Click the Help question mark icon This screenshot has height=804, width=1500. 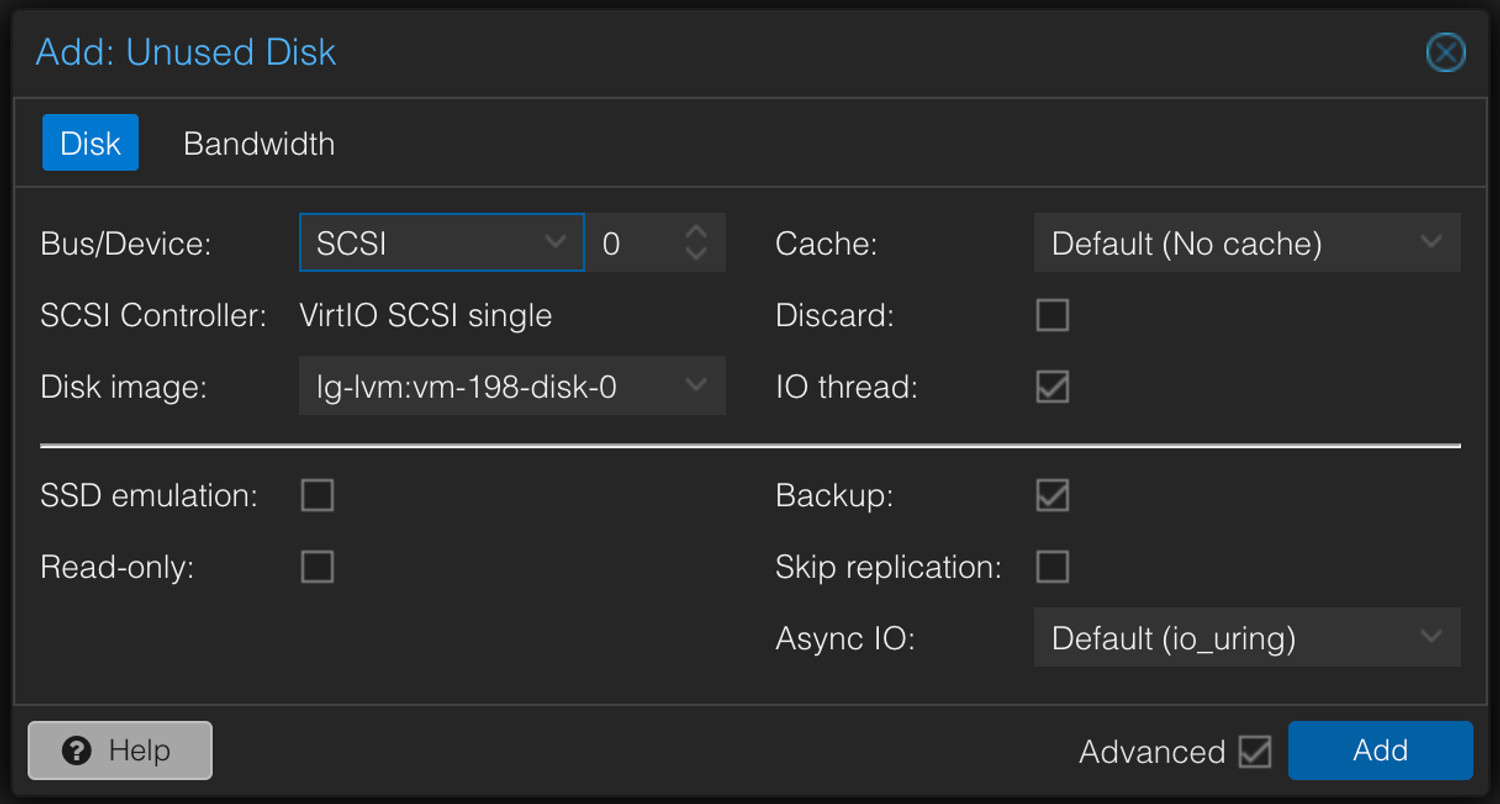point(77,751)
